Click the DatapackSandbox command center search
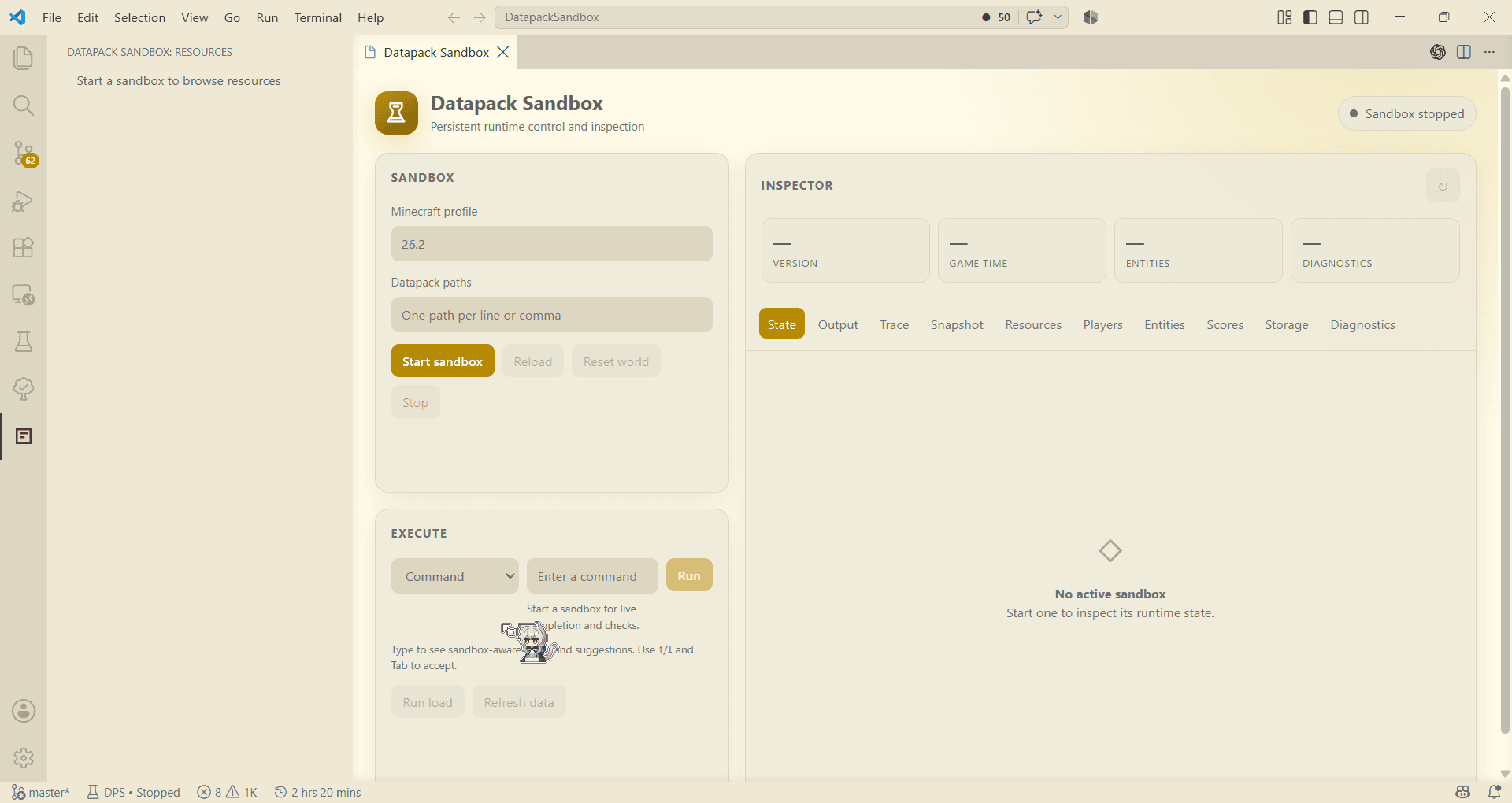The width and height of the screenshot is (1512, 803). (x=734, y=17)
